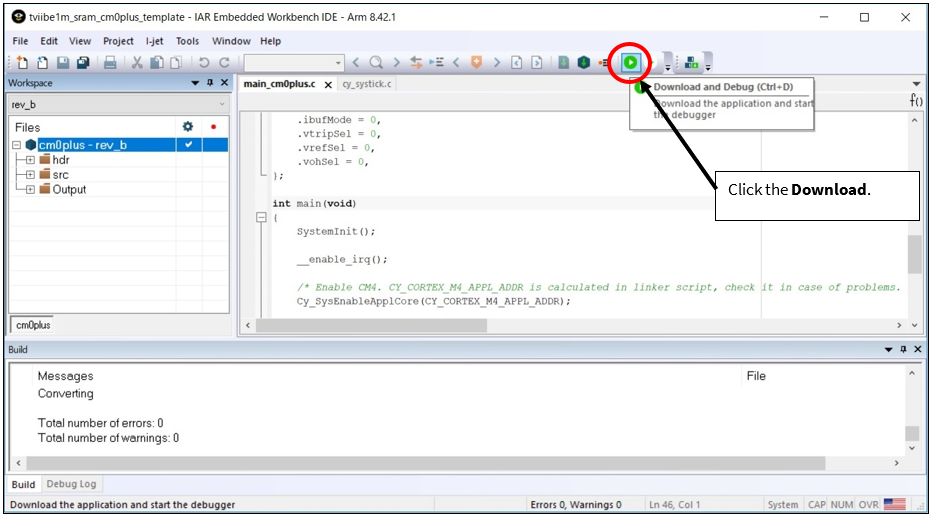The width and height of the screenshot is (934, 518).
Task: Navigate forward in the editor history
Action: point(537,63)
